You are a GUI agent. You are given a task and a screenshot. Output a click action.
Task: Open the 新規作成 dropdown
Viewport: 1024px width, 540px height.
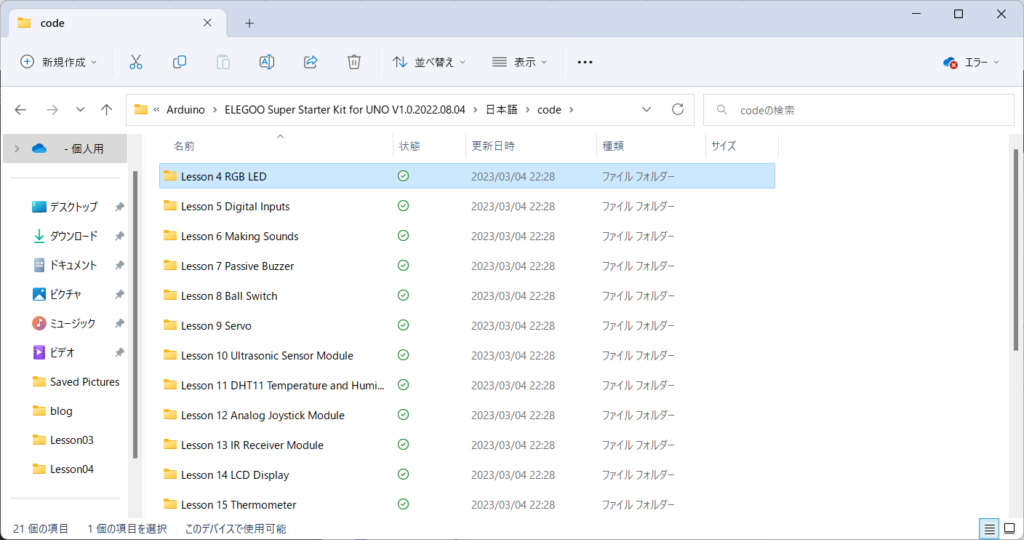(x=59, y=62)
